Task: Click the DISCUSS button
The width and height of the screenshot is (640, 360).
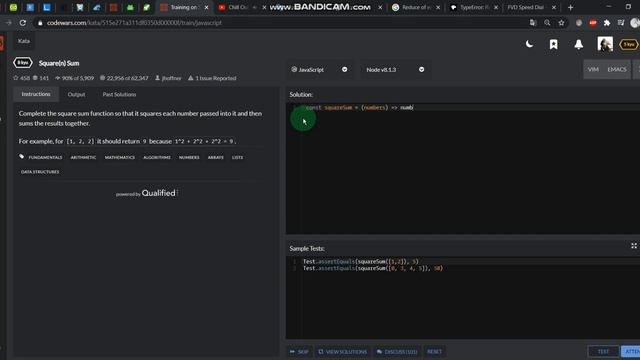Action: [397, 351]
